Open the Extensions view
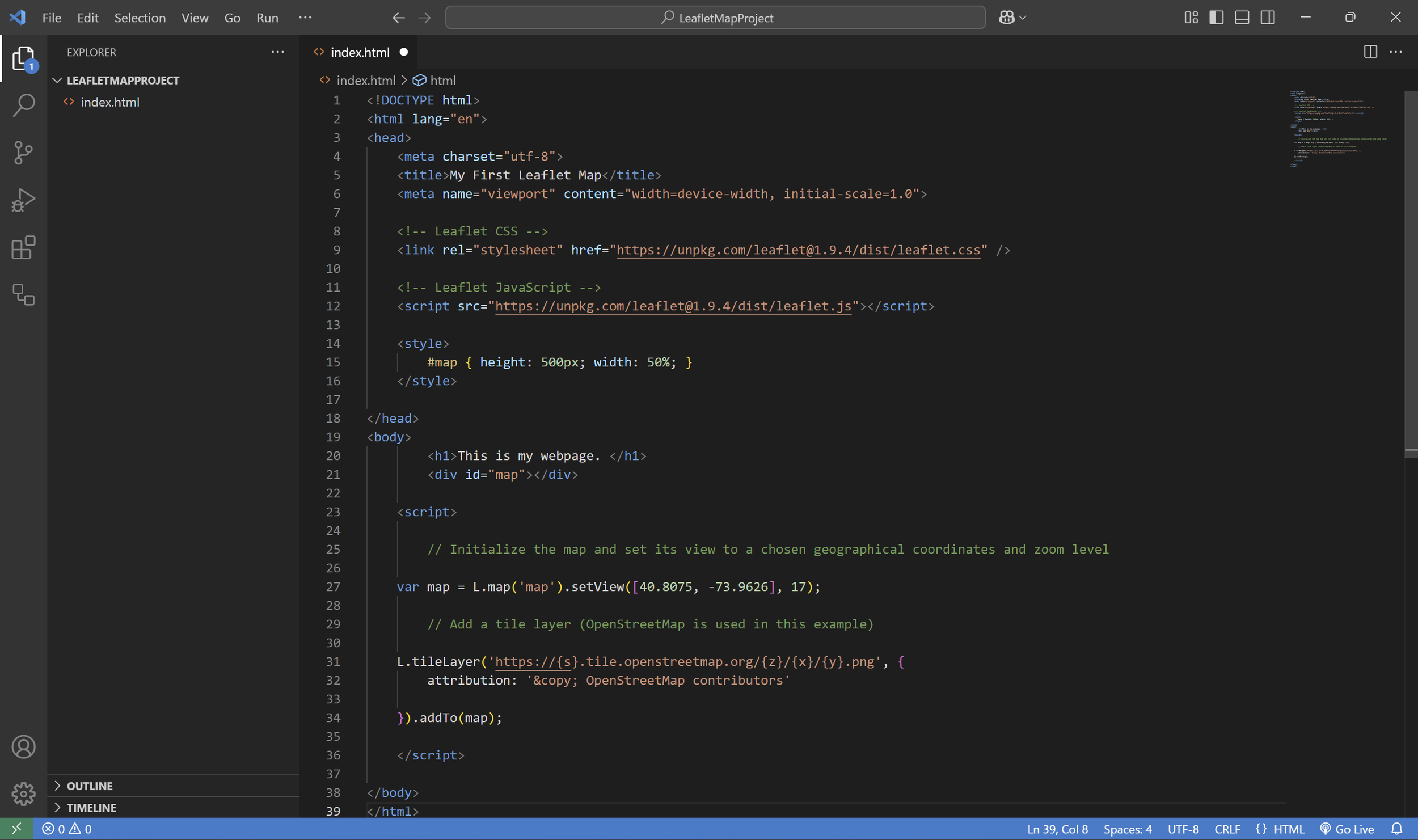 pyautogui.click(x=23, y=248)
